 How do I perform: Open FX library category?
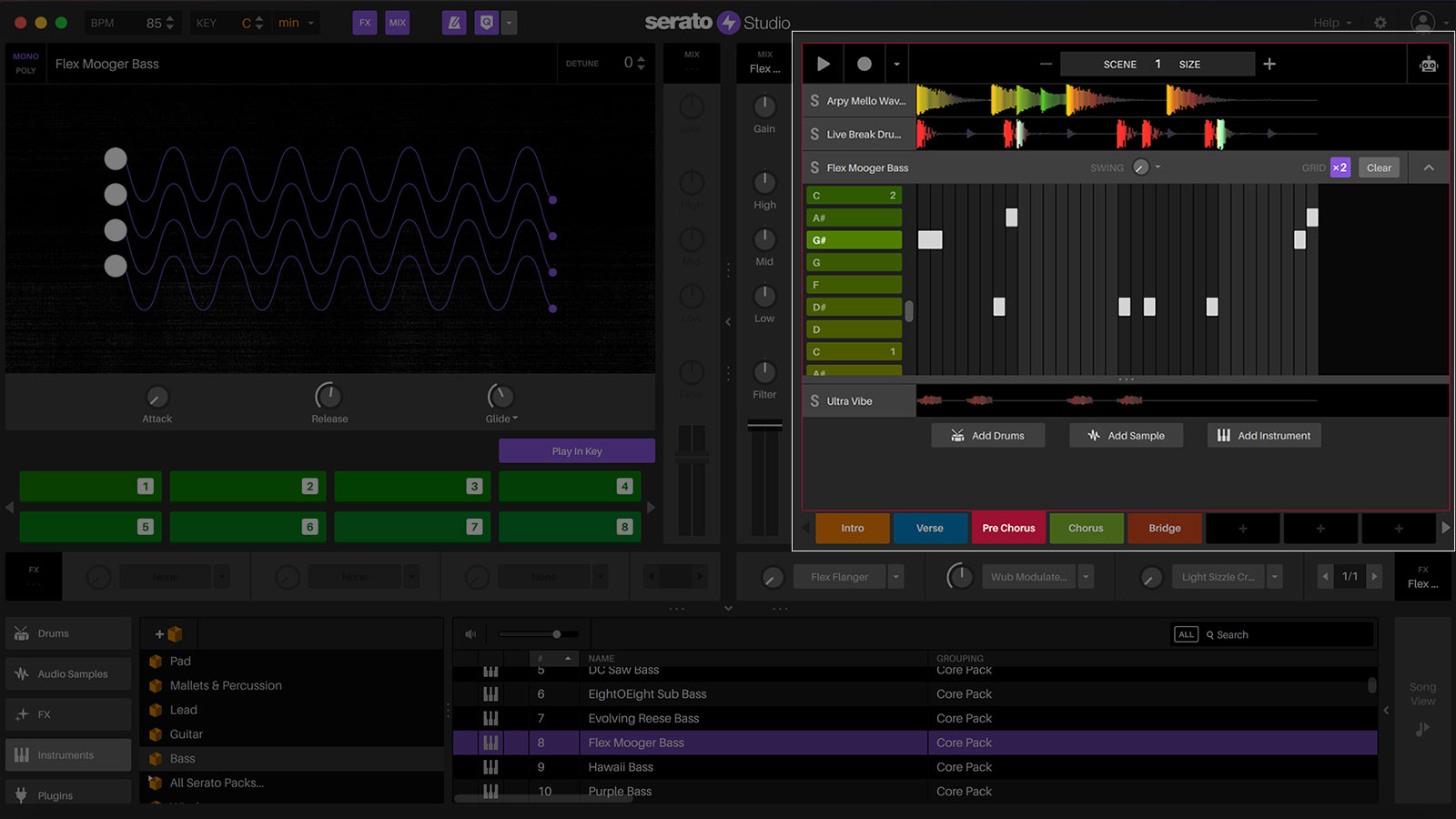click(x=68, y=714)
